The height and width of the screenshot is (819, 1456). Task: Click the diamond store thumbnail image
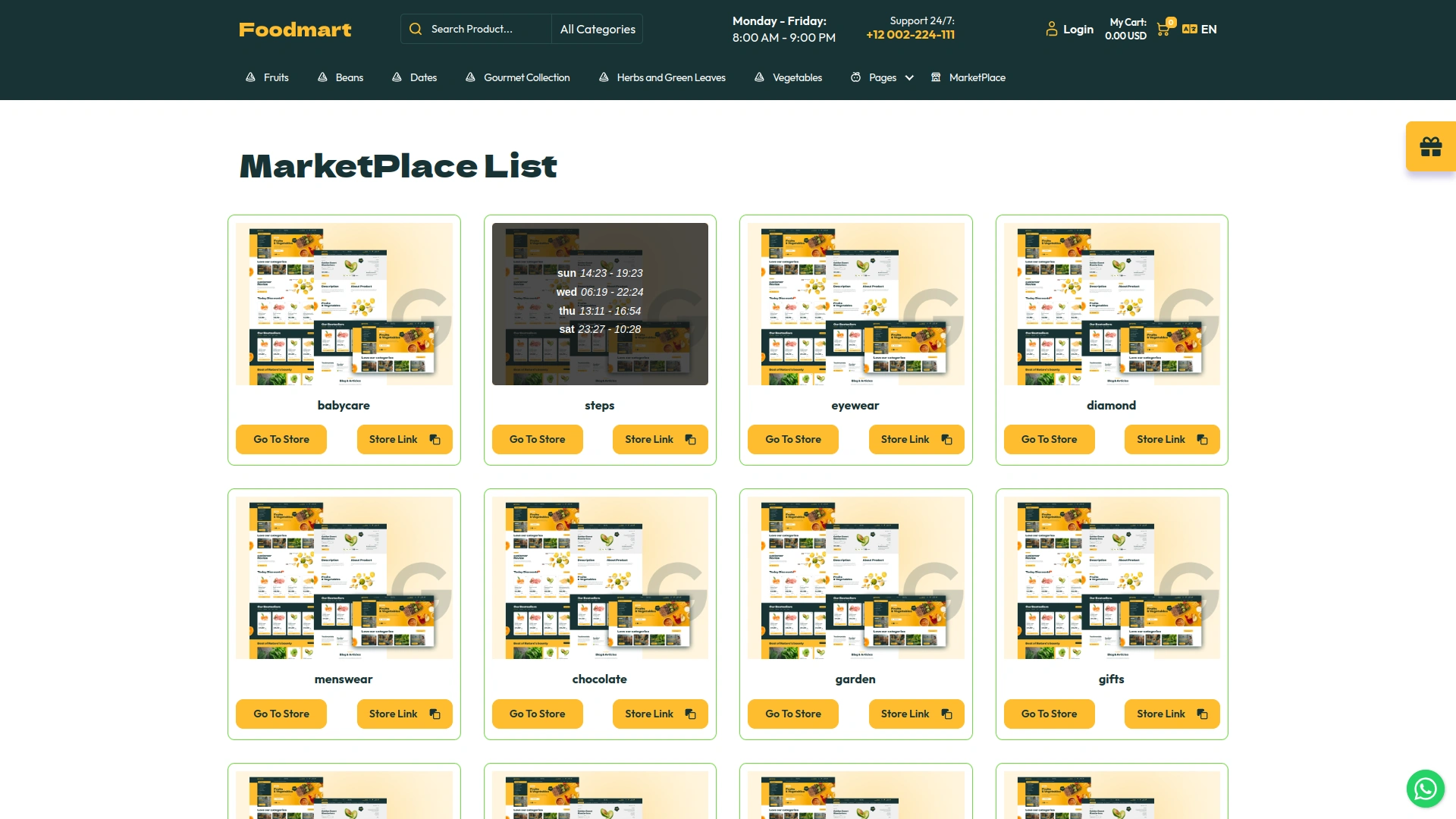(x=1111, y=303)
